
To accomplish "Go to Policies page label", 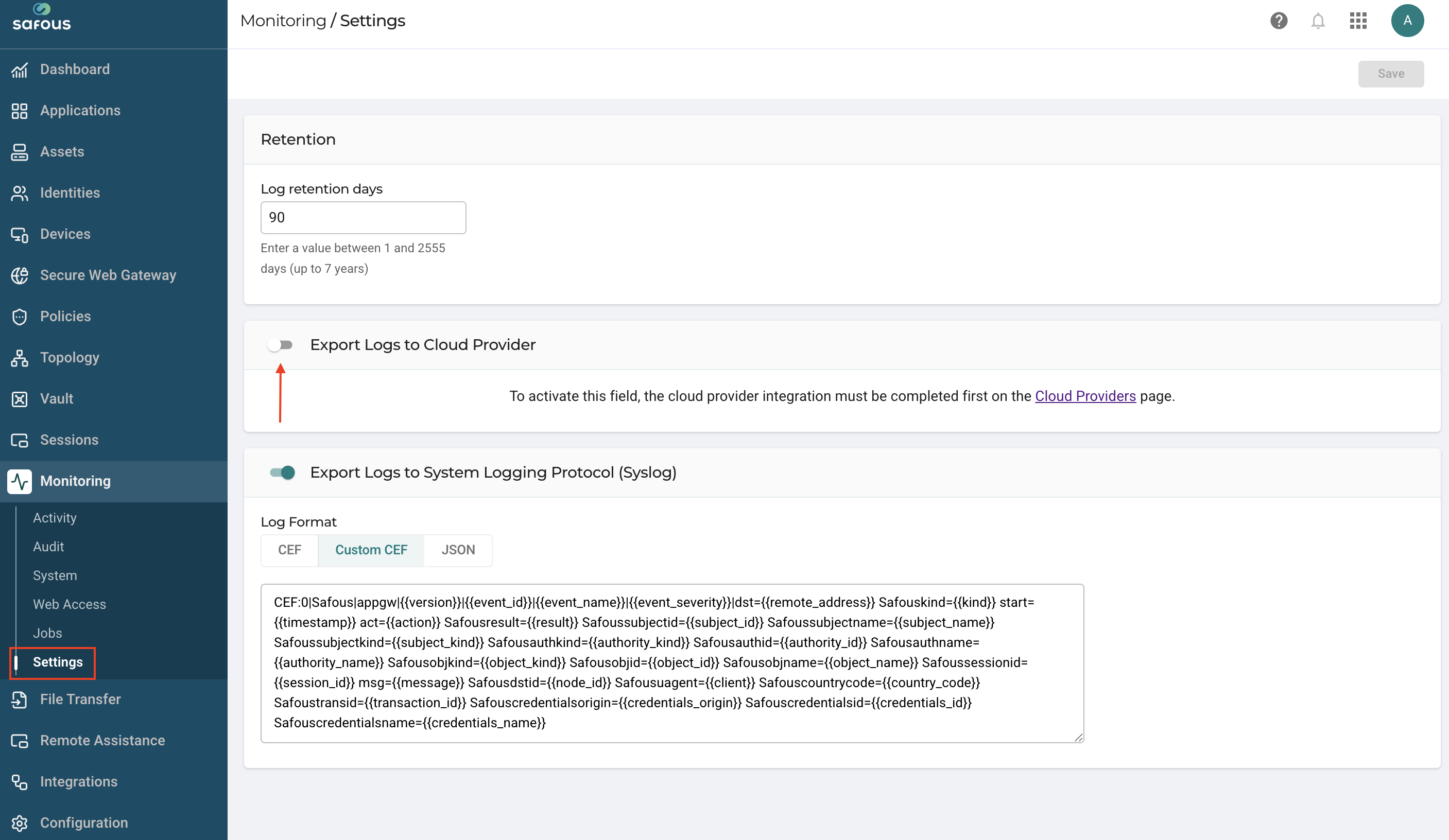I will (65, 317).
